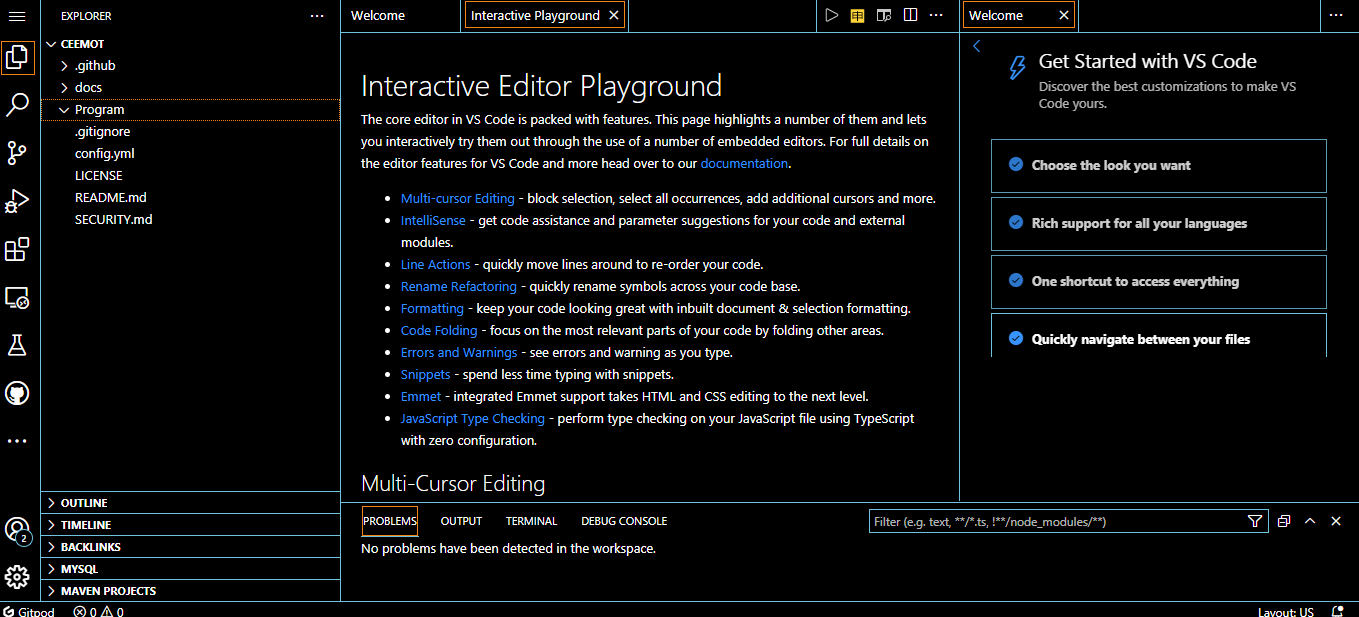Collapse the Program folder
The image size is (1359, 617).
[190, 110]
